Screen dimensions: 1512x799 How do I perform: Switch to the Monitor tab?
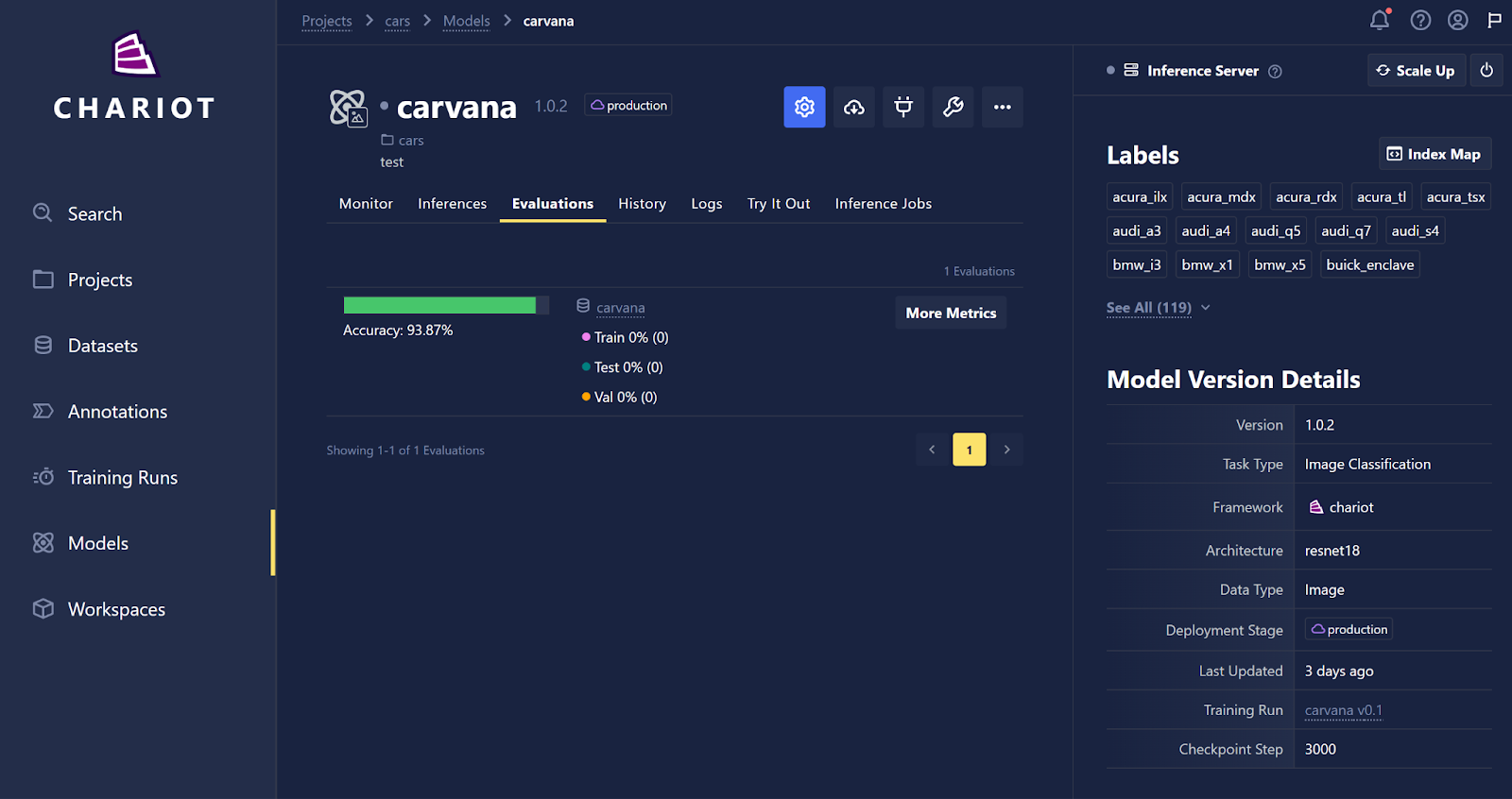(x=366, y=204)
